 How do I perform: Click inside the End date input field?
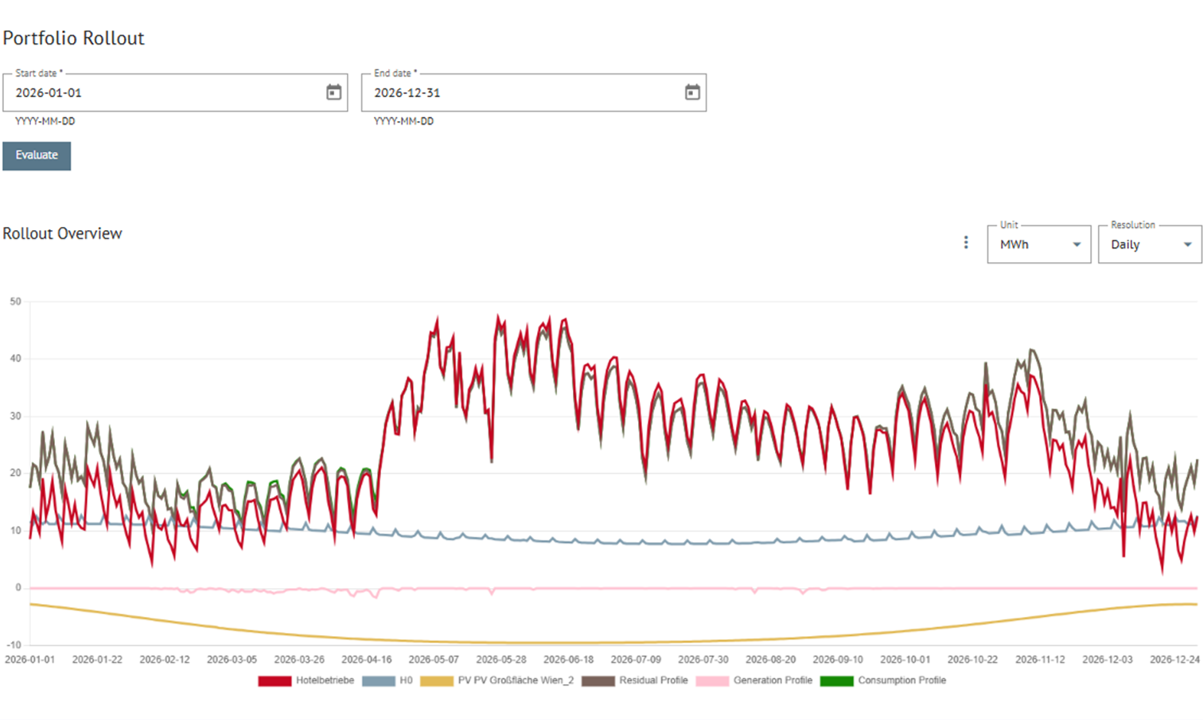[500, 92]
